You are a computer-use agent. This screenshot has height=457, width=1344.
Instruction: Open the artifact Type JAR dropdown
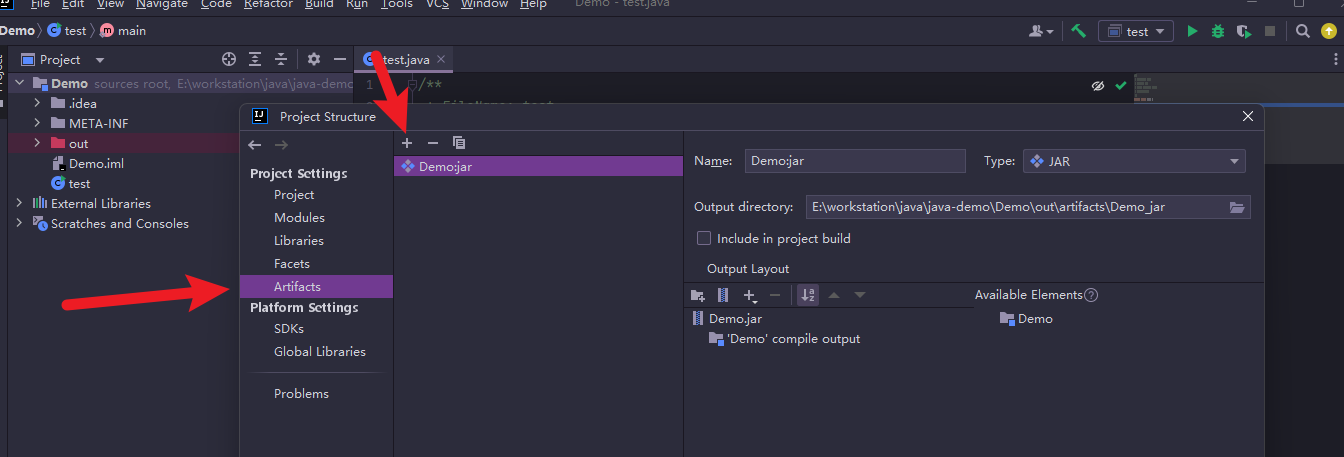pyautogui.click(x=1134, y=161)
